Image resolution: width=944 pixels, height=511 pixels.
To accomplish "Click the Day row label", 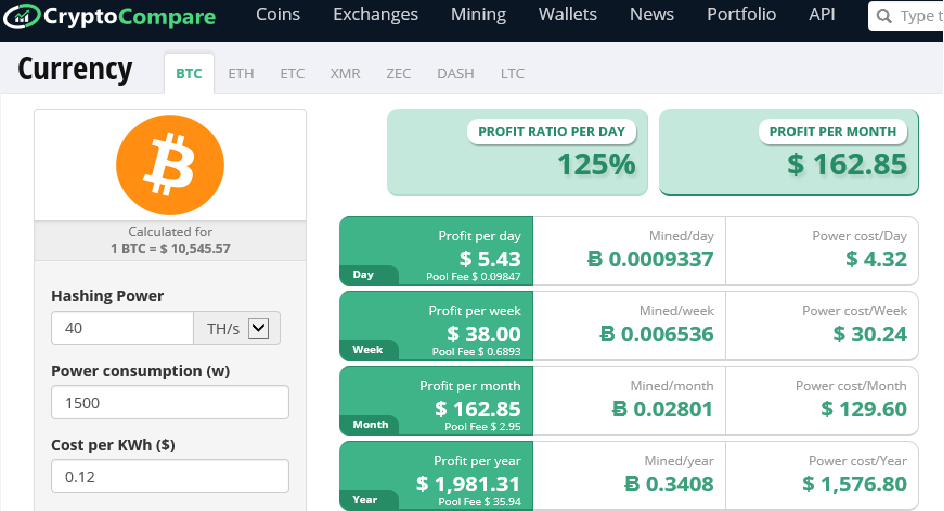I will click(363, 274).
